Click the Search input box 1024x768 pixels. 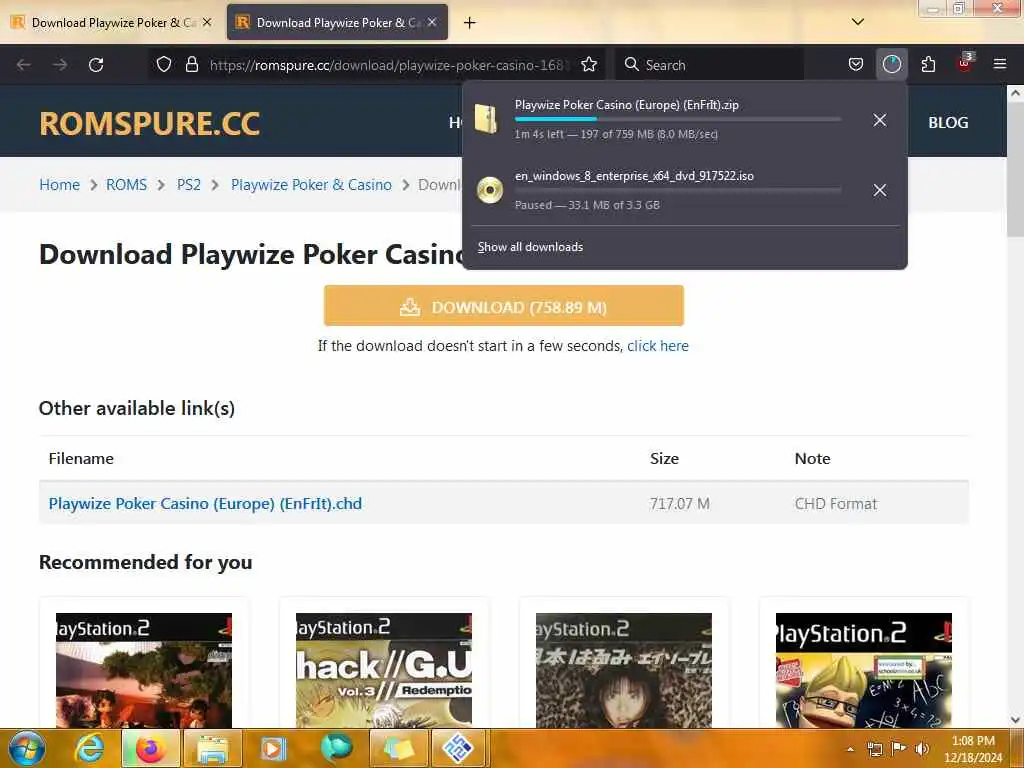coord(709,65)
